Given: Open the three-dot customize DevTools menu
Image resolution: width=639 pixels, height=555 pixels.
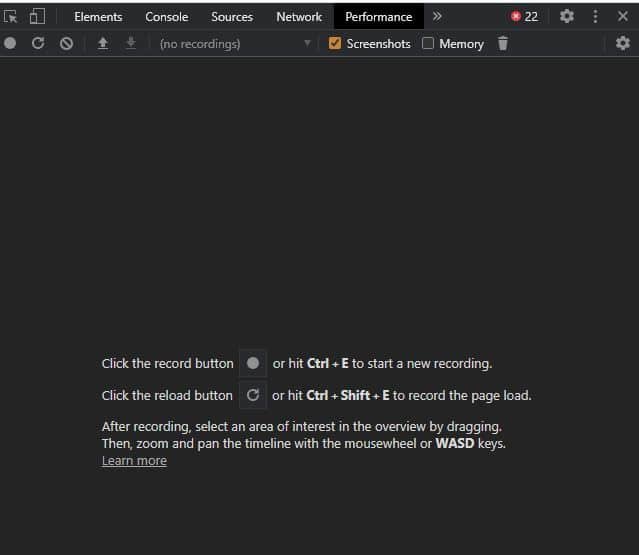Looking at the screenshot, I should pos(596,16).
